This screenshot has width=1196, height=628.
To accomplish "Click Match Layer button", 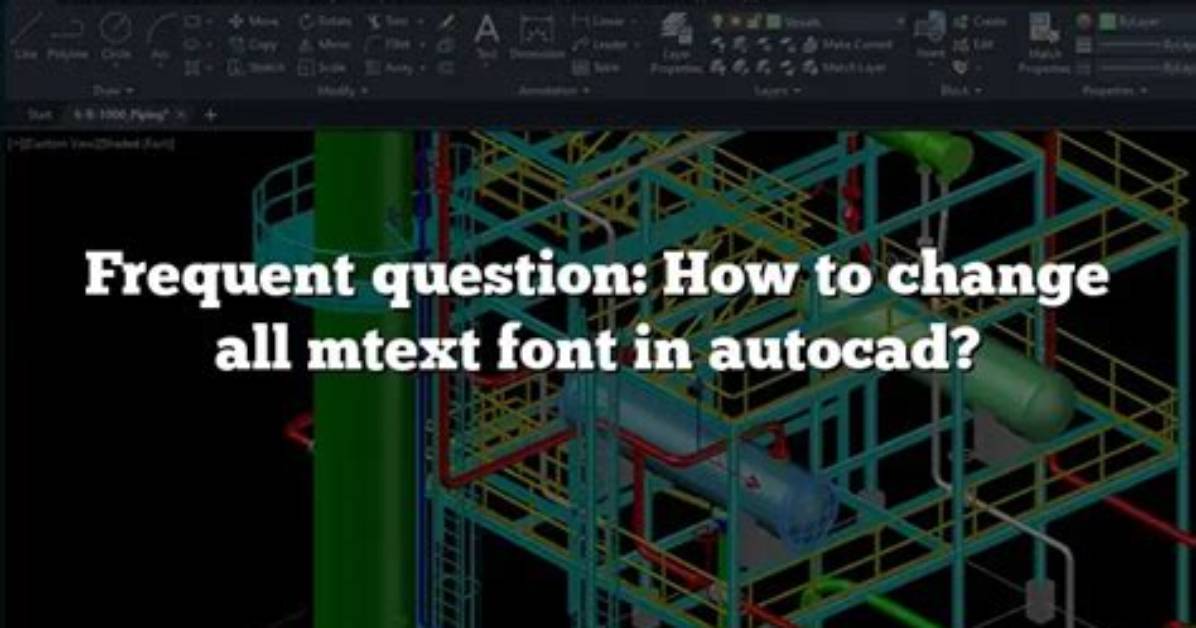I will click(x=843, y=68).
